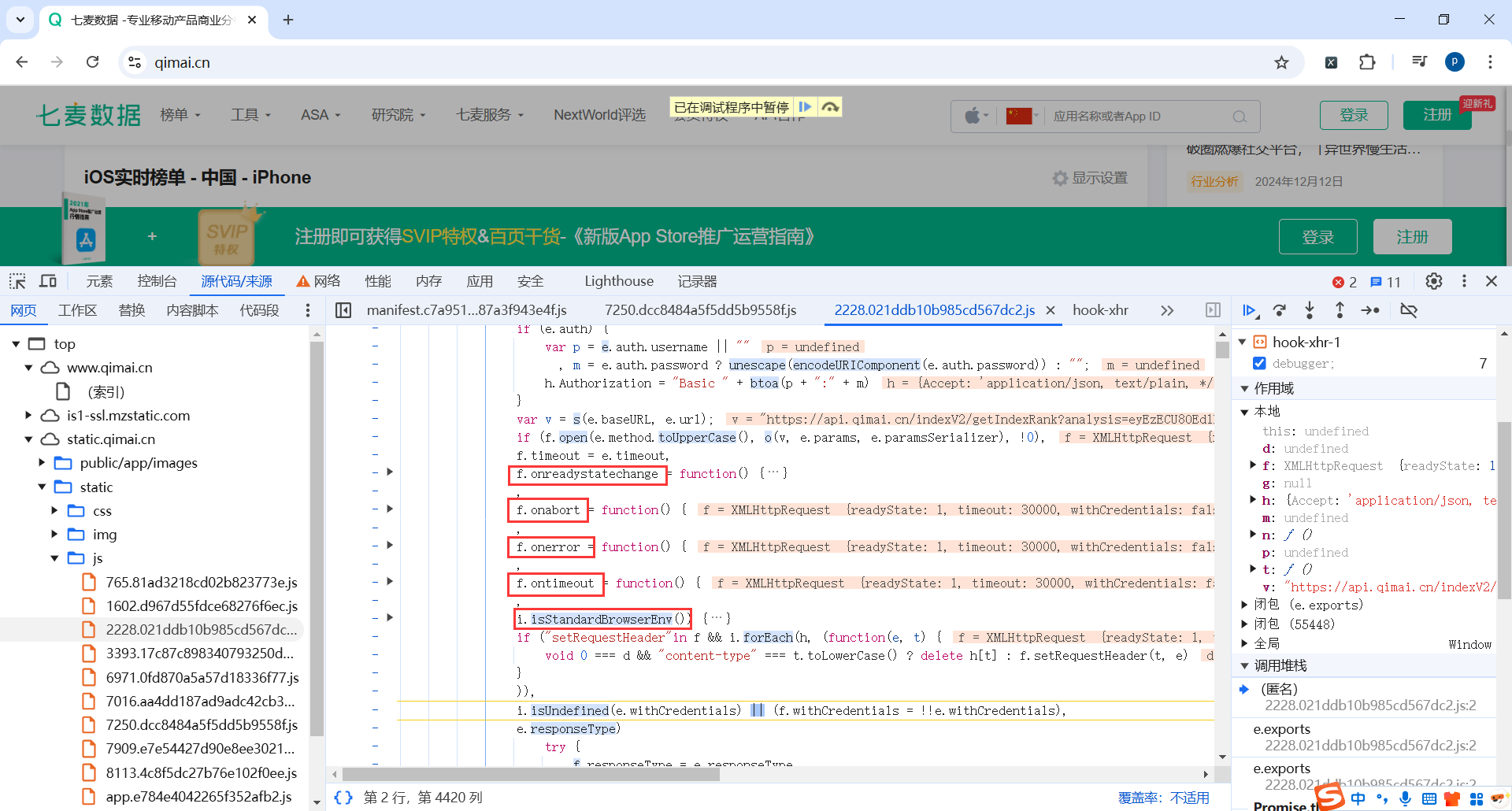Expand the 全局 global scope

pos(1244,643)
